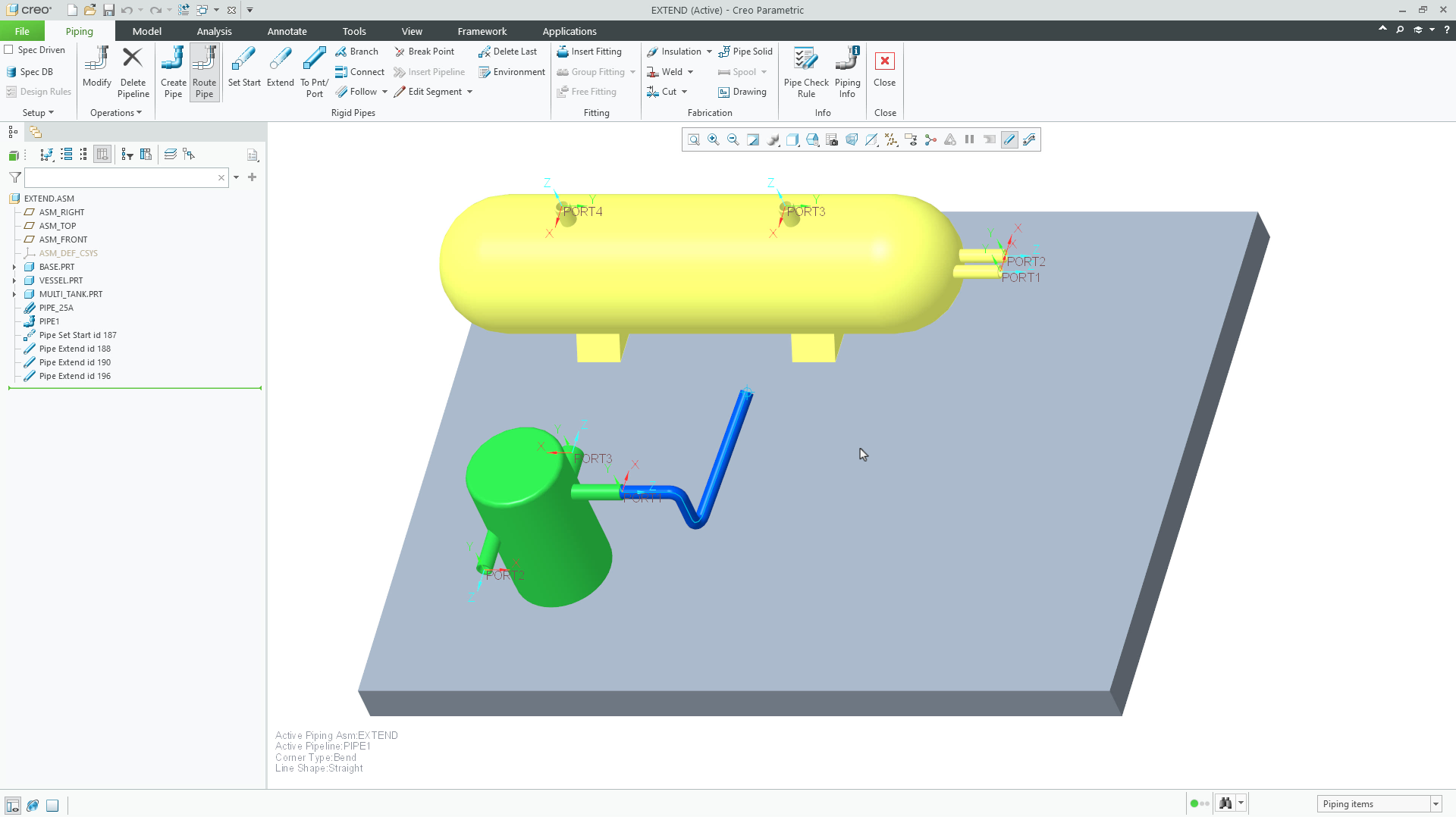
Task: Click the Repaint view icon
Action: 752,139
